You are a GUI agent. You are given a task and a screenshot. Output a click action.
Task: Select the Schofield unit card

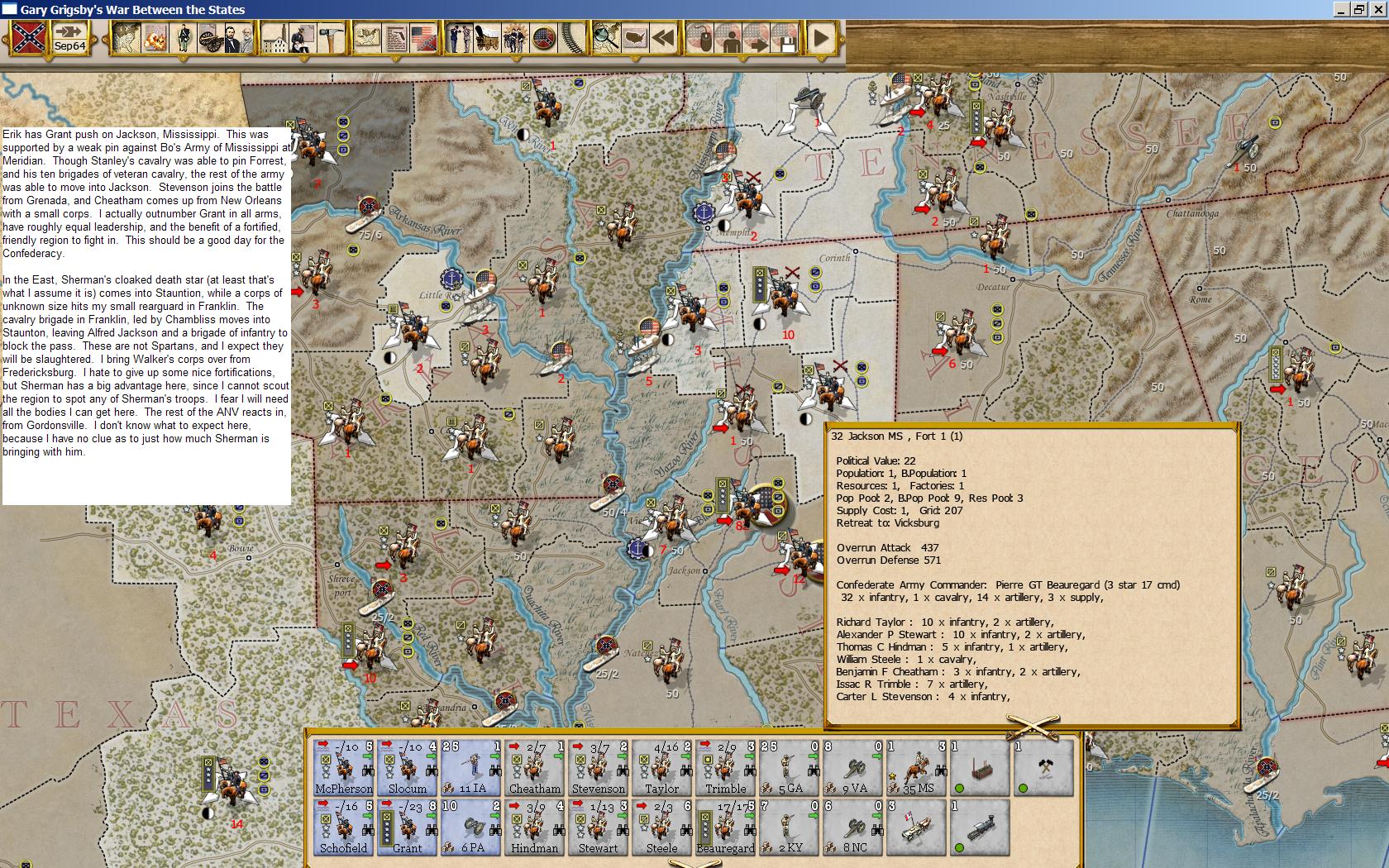tap(344, 827)
